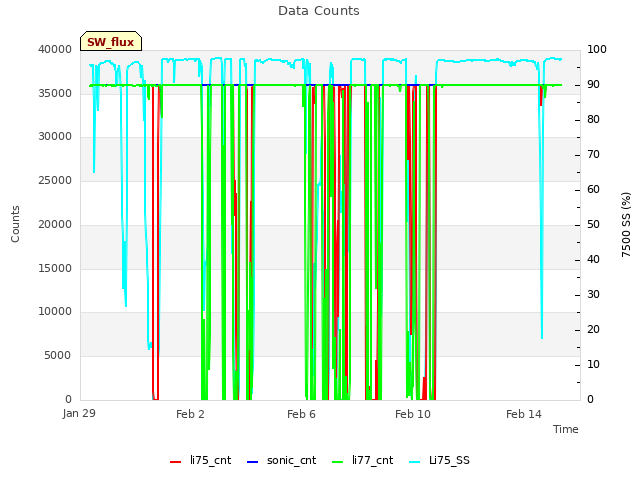Click the Feb 6 date tick label

(301, 414)
